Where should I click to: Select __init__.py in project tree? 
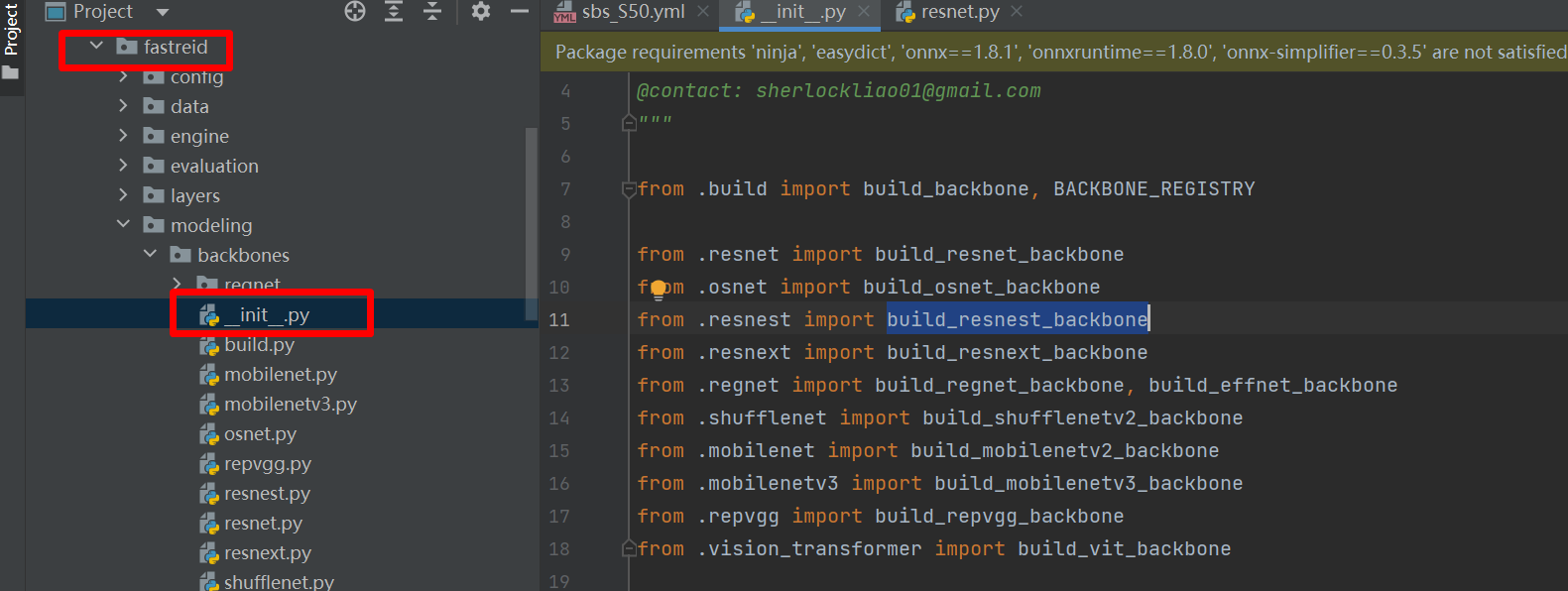click(267, 314)
